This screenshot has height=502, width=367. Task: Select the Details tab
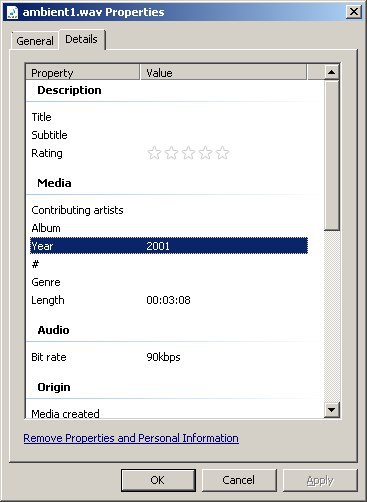tap(82, 39)
